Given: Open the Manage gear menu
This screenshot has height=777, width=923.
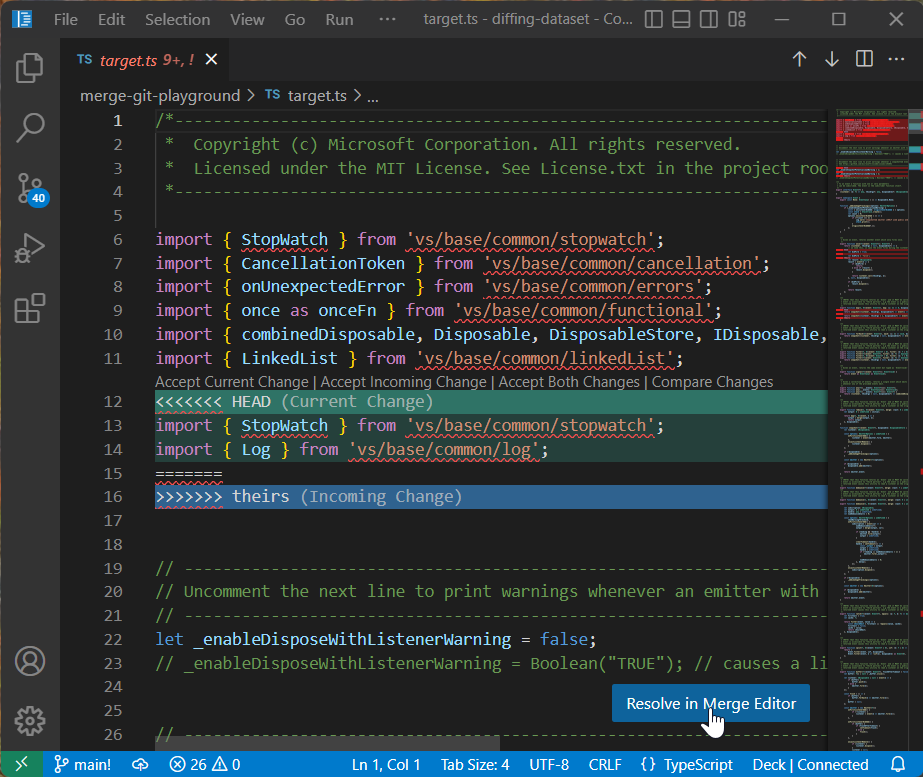Looking at the screenshot, I should coord(29,720).
